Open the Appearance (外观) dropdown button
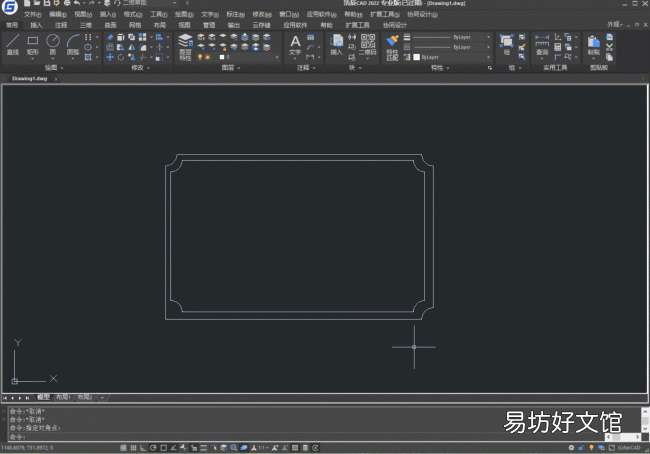 coord(615,24)
